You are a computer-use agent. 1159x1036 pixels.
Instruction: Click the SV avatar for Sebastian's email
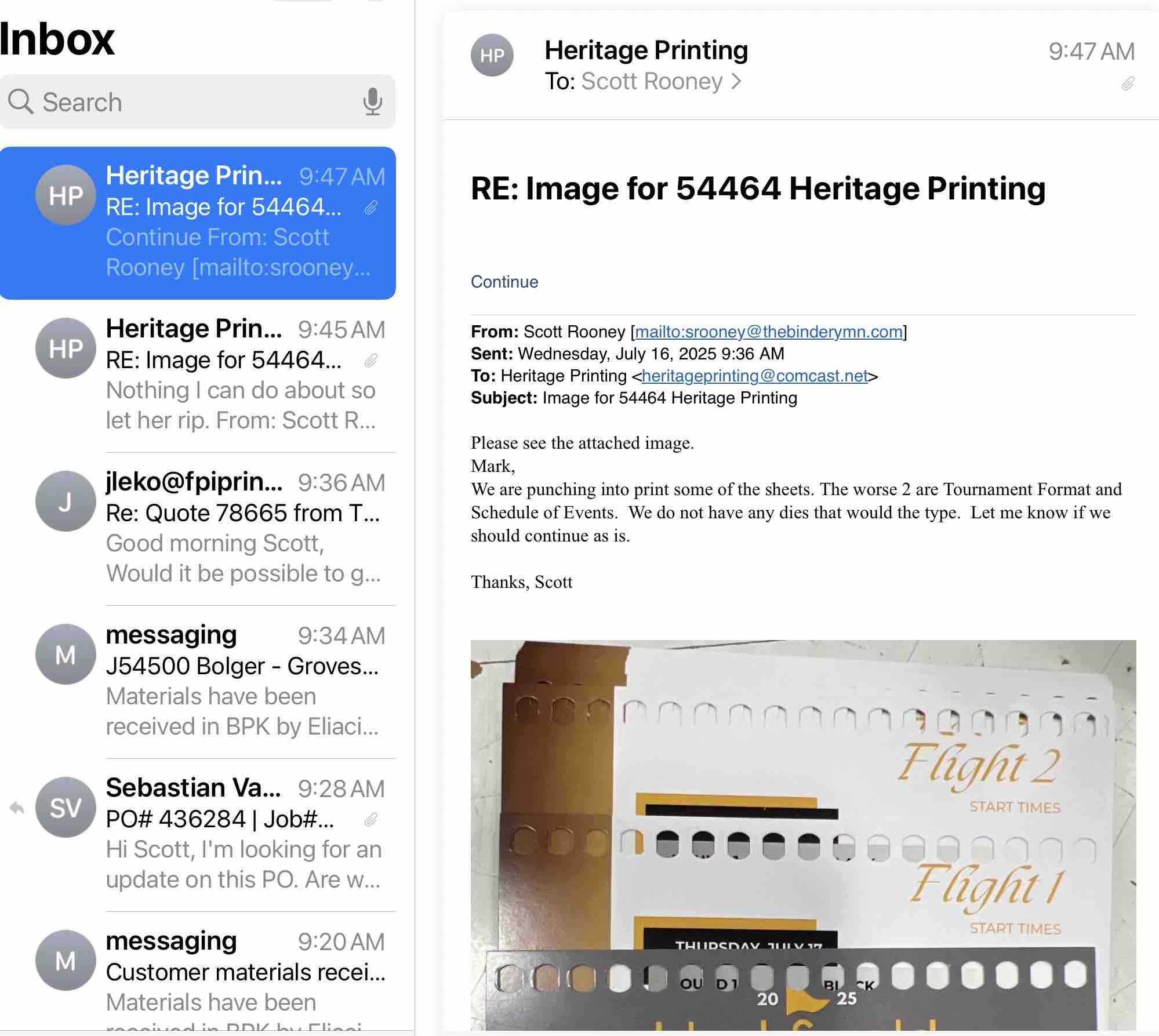(66, 807)
